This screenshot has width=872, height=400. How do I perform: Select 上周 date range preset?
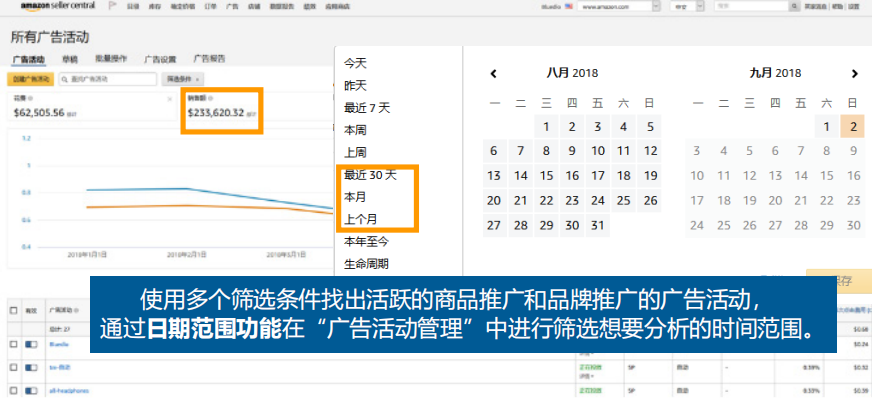point(355,152)
